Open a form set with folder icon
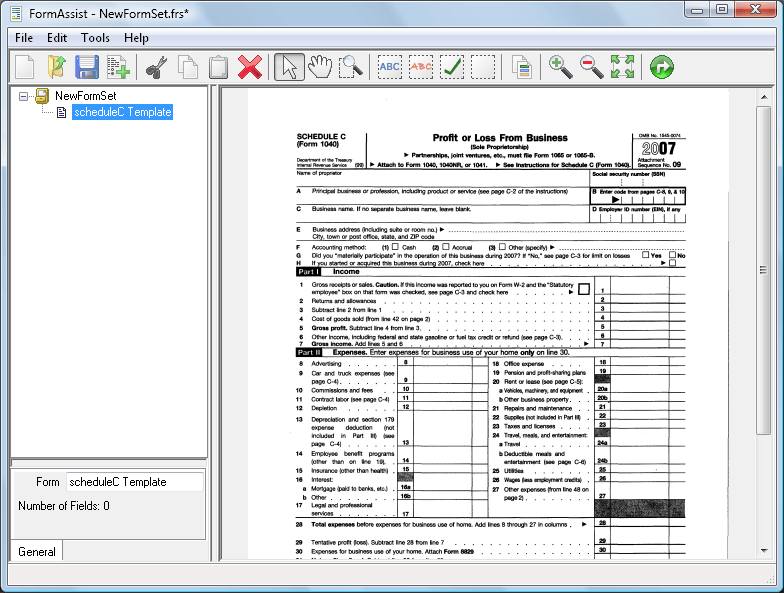 [x=56, y=67]
